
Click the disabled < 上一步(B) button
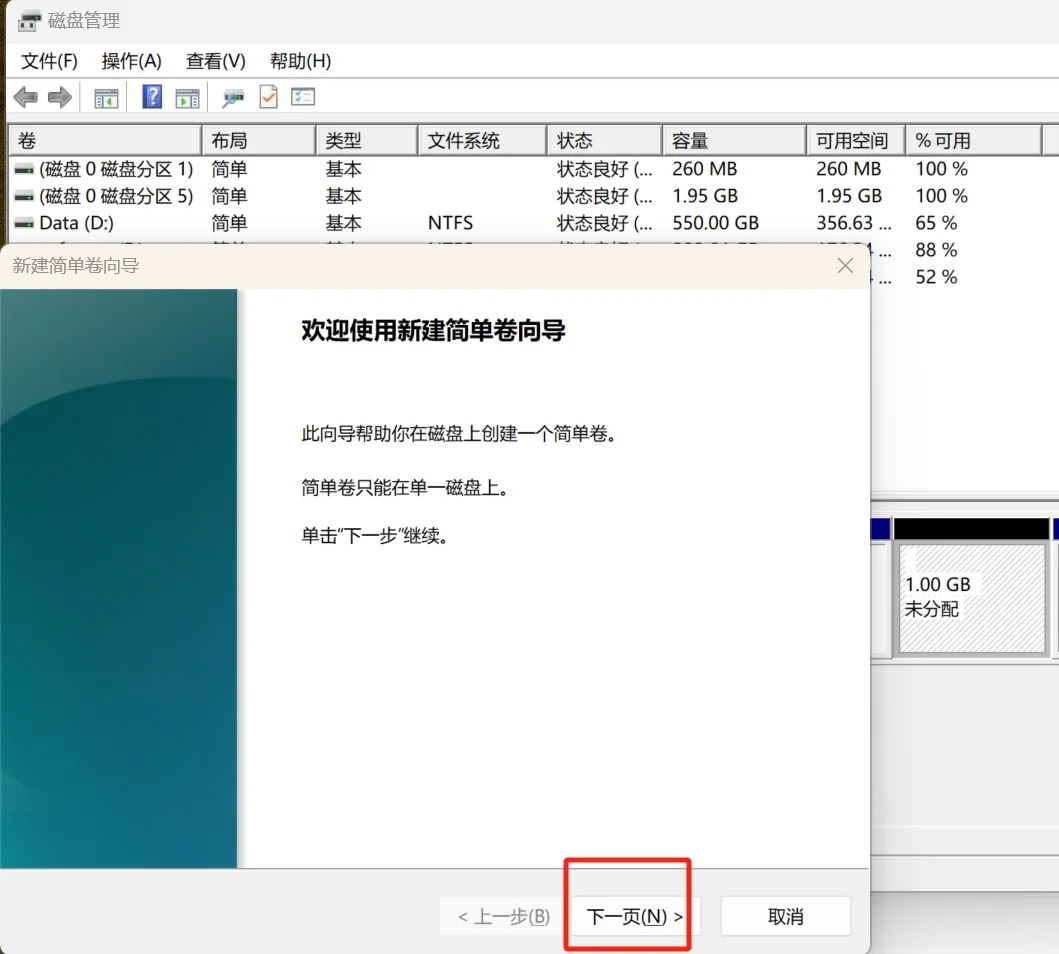[x=504, y=916]
